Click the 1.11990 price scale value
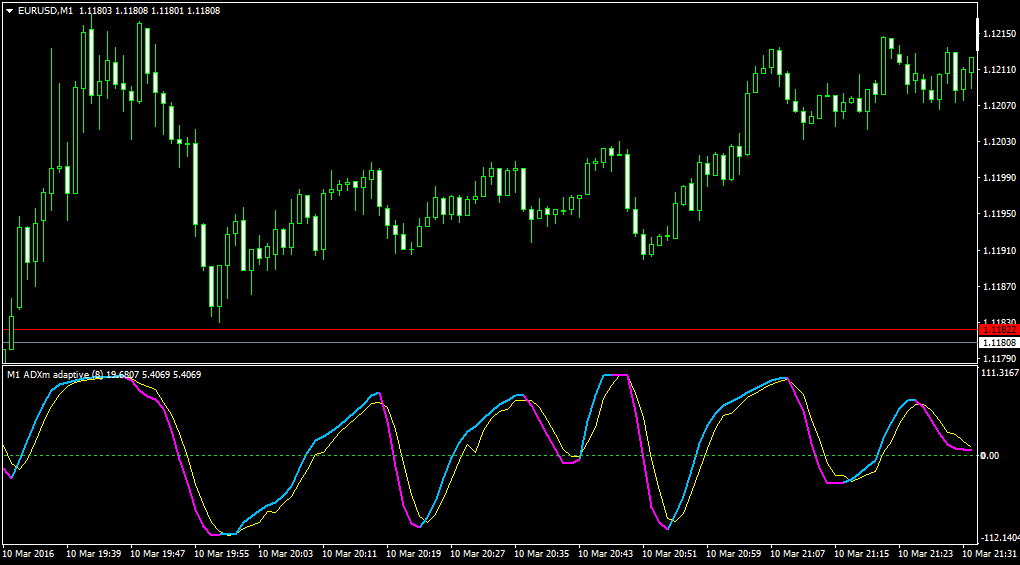The image size is (1020, 565). tap(1000, 177)
